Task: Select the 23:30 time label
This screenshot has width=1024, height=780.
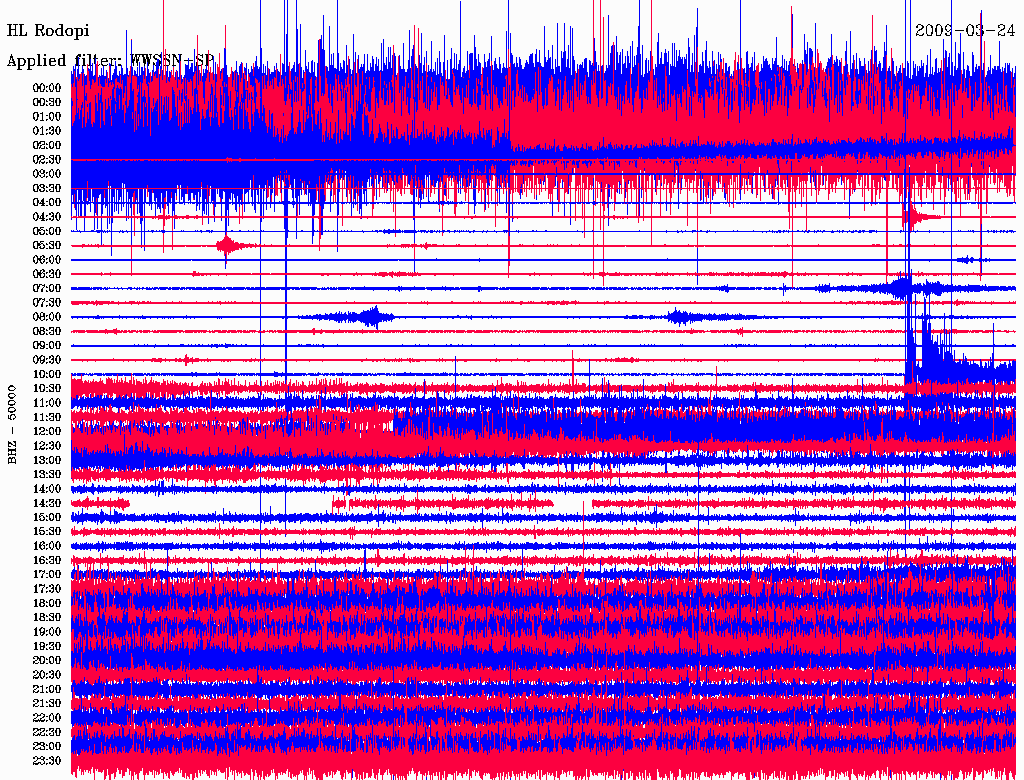Action: [x=47, y=760]
